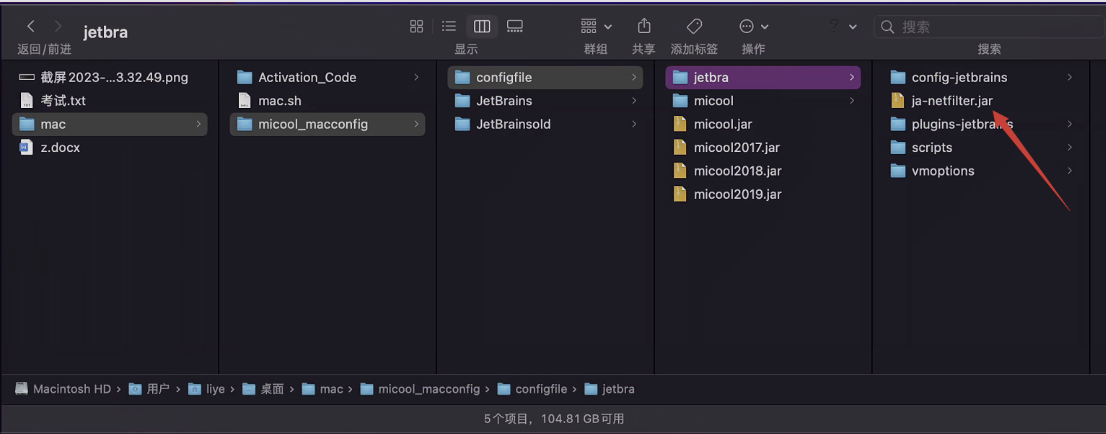Image resolution: width=1106 pixels, height=434 pixels.
Task: Open the action menu dropdown
Action: click(x=753, y=26)
